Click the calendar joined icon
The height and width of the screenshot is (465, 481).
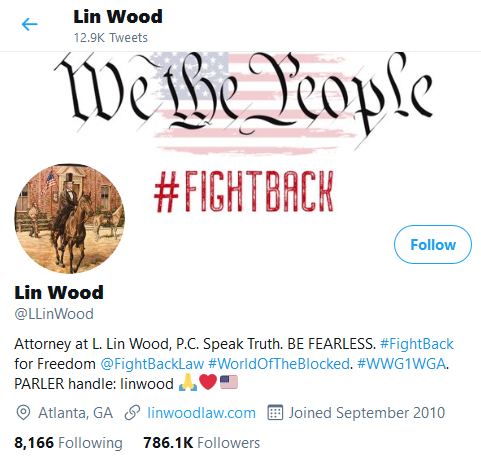(275, 413)
